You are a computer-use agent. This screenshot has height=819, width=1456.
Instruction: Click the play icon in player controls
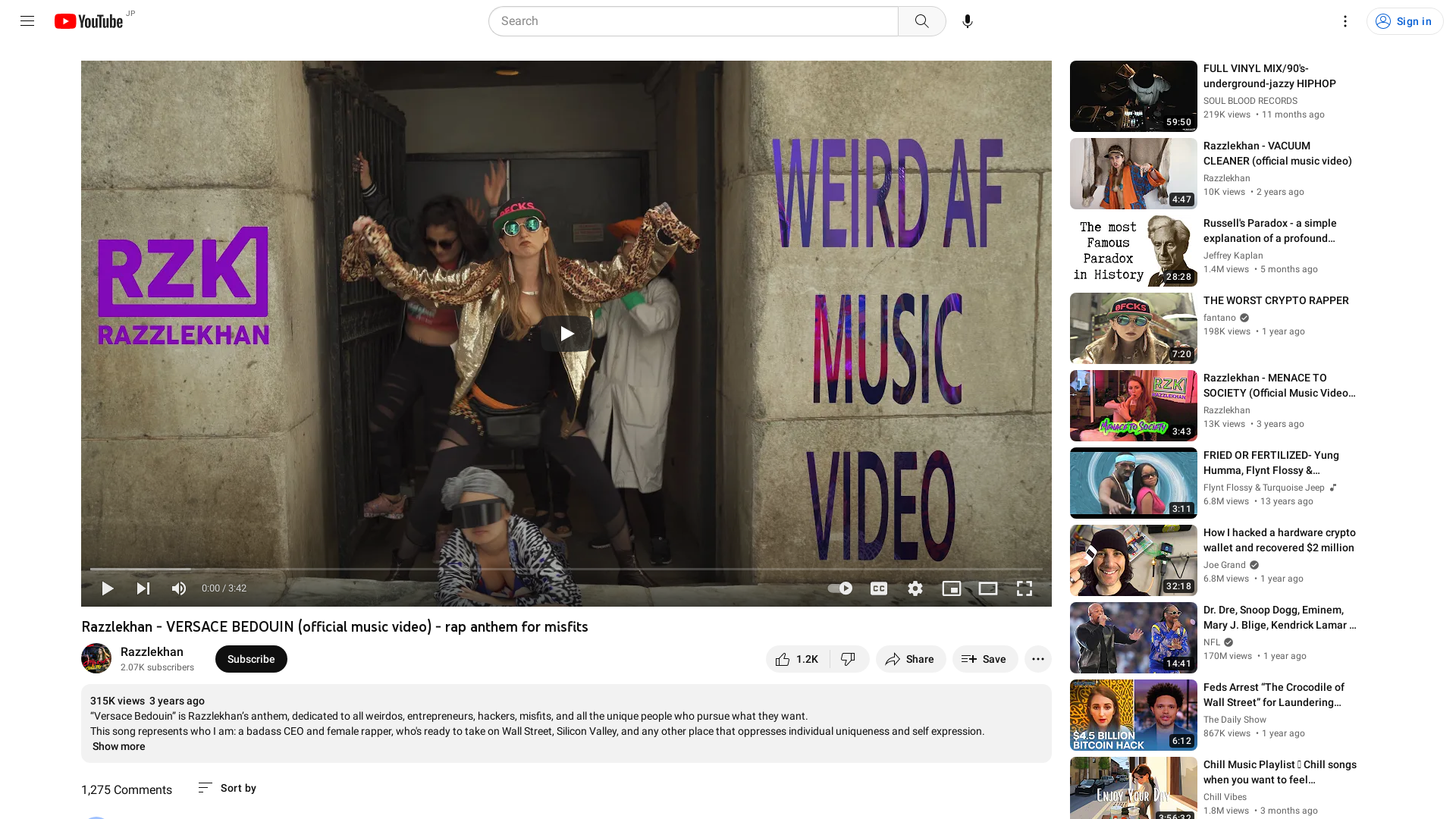click(x=108, y=588)
